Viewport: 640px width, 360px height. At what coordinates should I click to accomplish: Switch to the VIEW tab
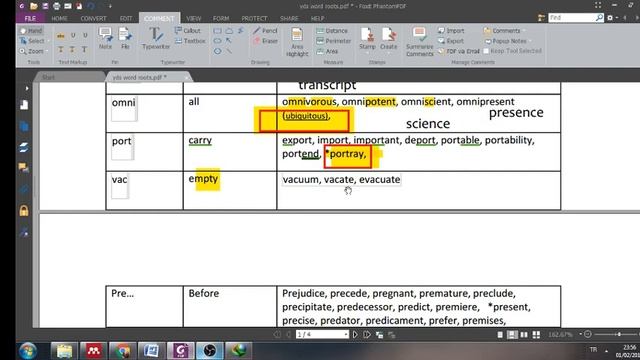pyautogui.click(x=193, y=18)
